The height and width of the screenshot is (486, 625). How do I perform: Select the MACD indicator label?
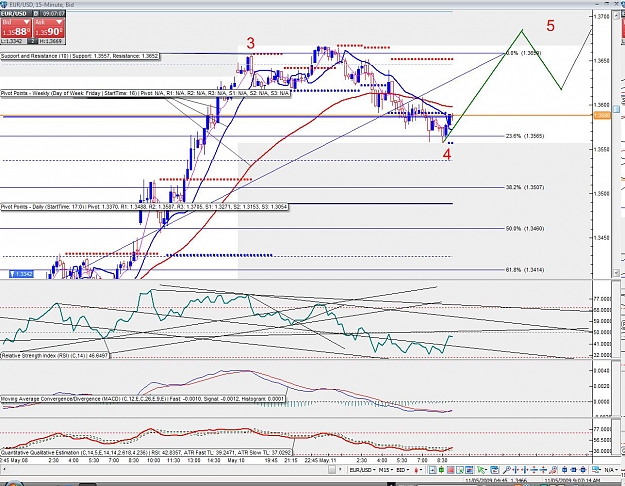tap(143, 399)
